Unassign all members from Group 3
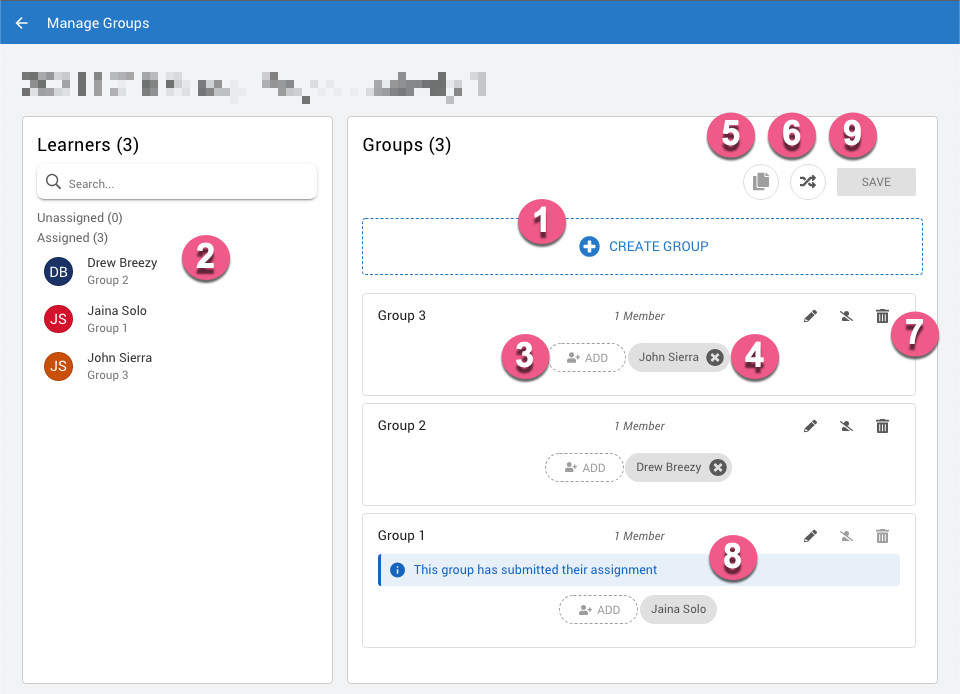Screen dimensions: 960x694 tap(846, 316)
